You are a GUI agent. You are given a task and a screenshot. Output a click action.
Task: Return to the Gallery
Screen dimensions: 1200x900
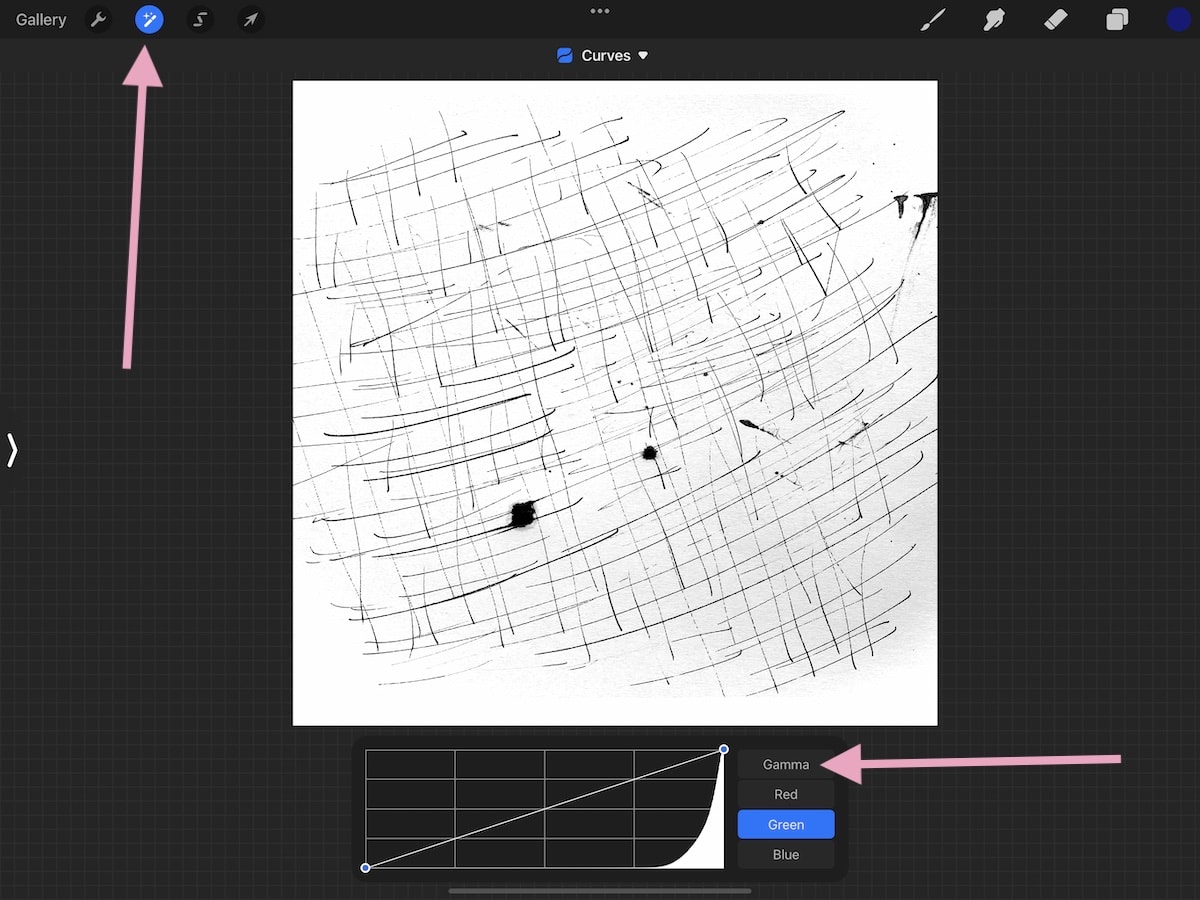[41, 20]
